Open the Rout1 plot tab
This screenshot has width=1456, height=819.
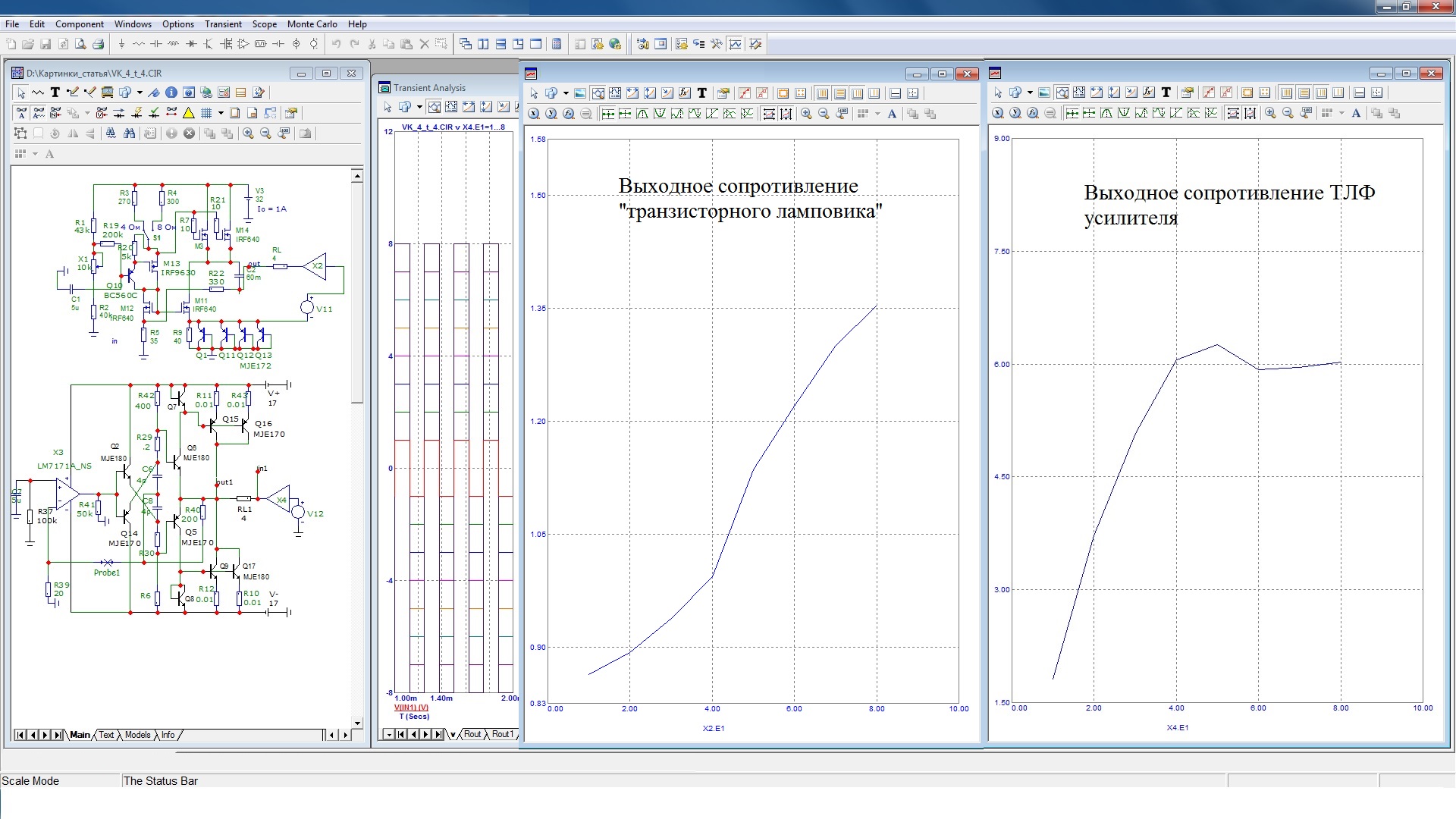(501, 734)
